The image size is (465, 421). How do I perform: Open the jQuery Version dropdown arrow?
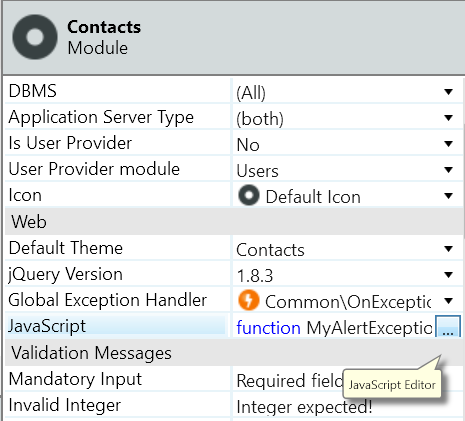click(449, 275)
